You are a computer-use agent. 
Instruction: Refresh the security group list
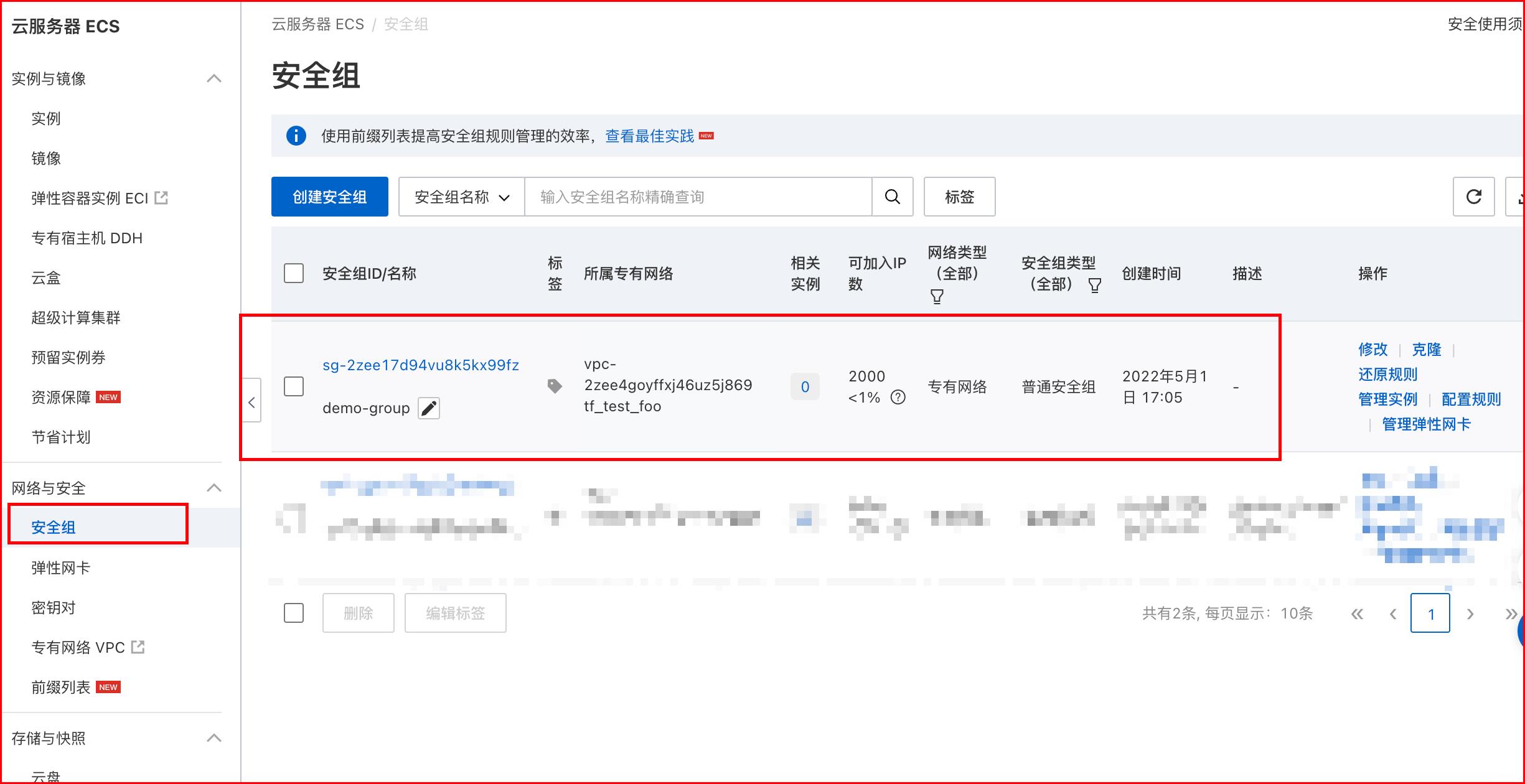(x=1473, y=197)
